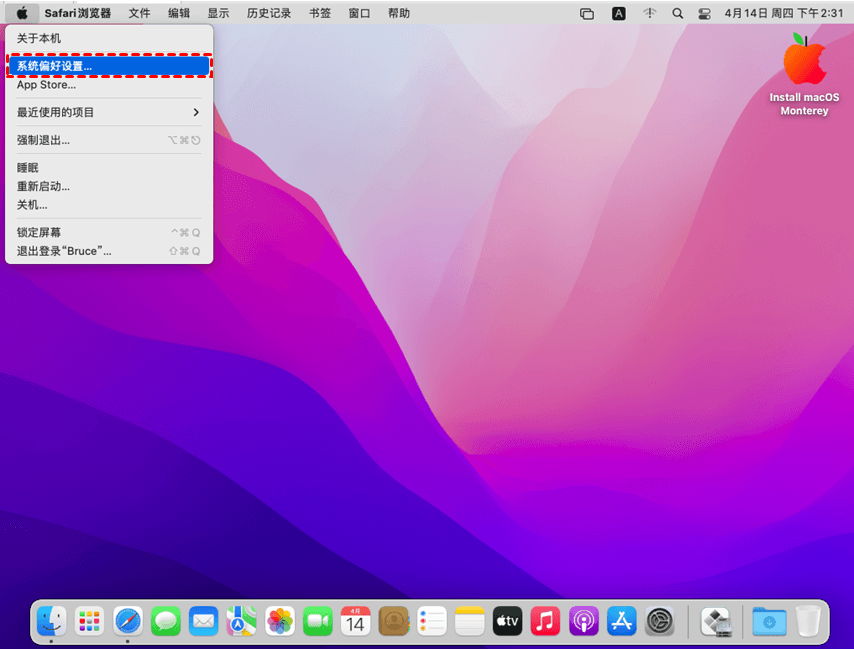The image size is (854, 650).
Task: Switch input source via A icon
Action: click(x=619, y=14)
